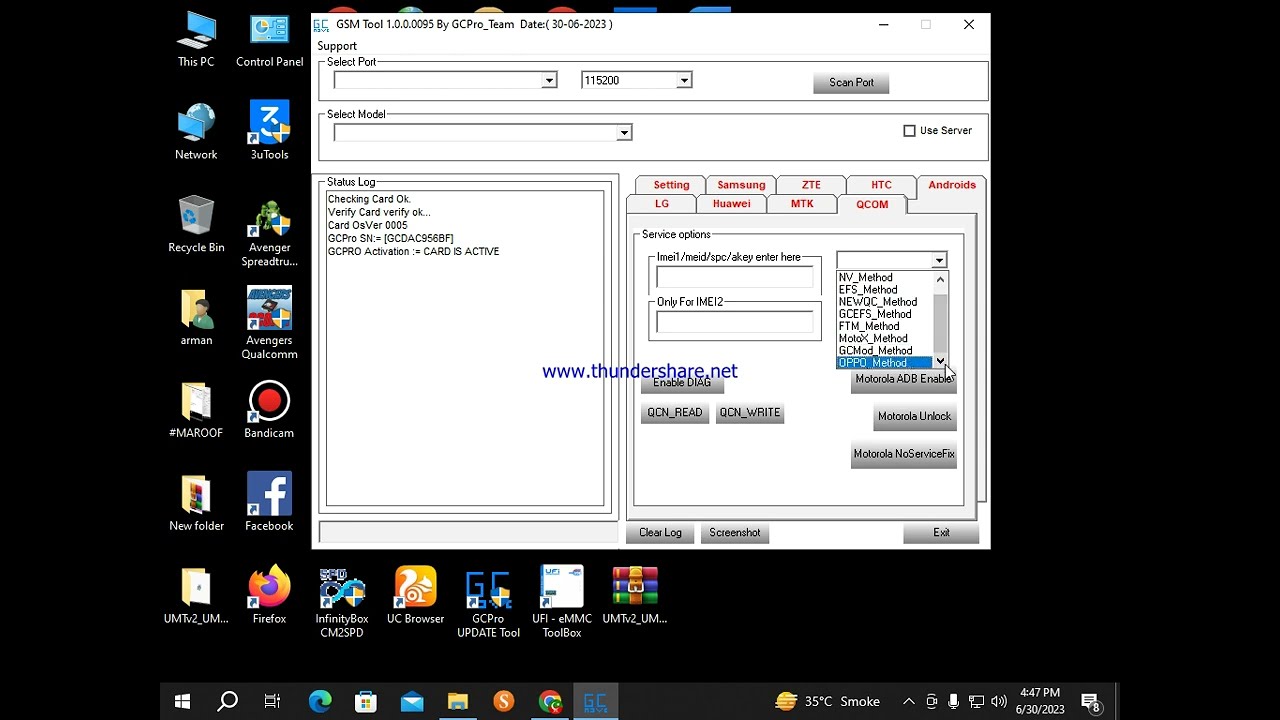Choose OPPO_Method from the list
Viewport: 1280px width, 720px height.
coord(884,362)
